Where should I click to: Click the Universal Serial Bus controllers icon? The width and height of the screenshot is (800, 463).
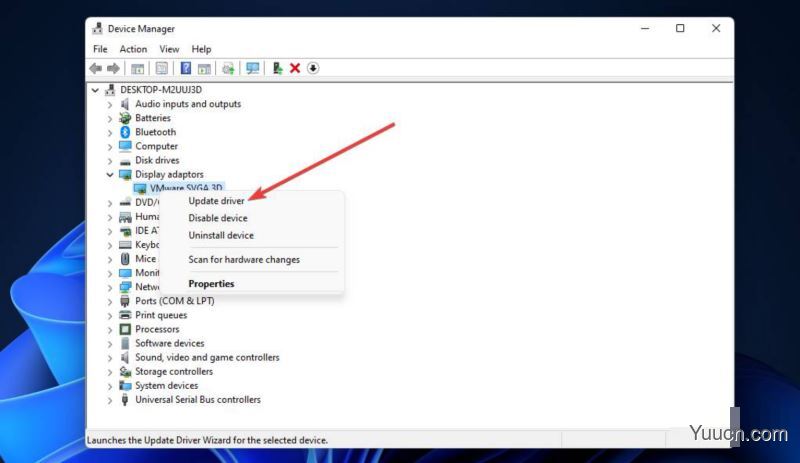click(x=125, y=400)
